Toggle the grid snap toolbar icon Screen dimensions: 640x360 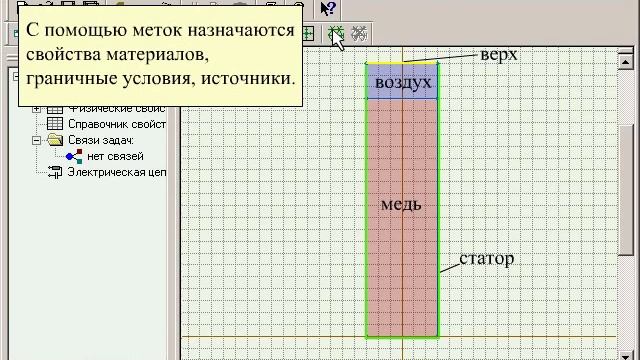coord(308,33)
